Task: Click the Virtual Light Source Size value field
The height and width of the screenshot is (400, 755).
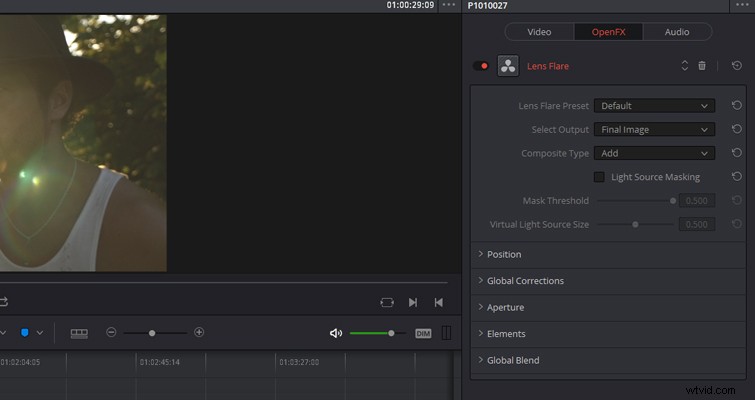Action: 697,224
